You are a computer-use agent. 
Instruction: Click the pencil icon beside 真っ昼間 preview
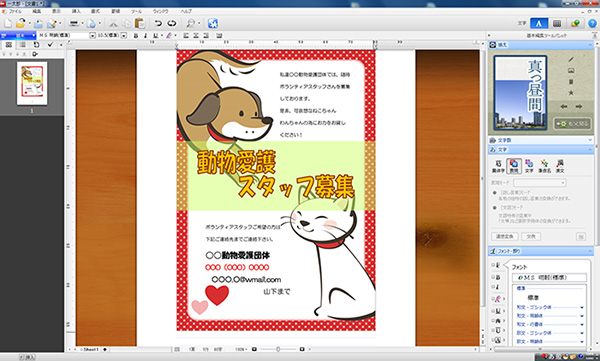click(x=571, y=59)
